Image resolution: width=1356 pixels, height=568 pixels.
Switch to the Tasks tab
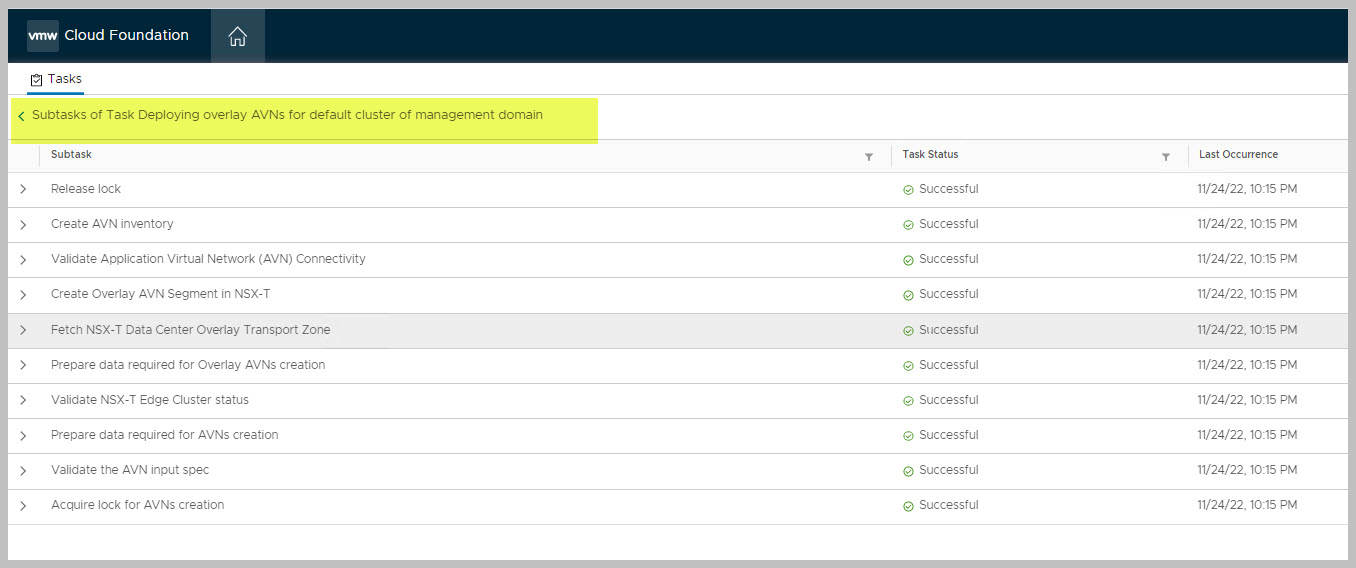coord(56,79)
